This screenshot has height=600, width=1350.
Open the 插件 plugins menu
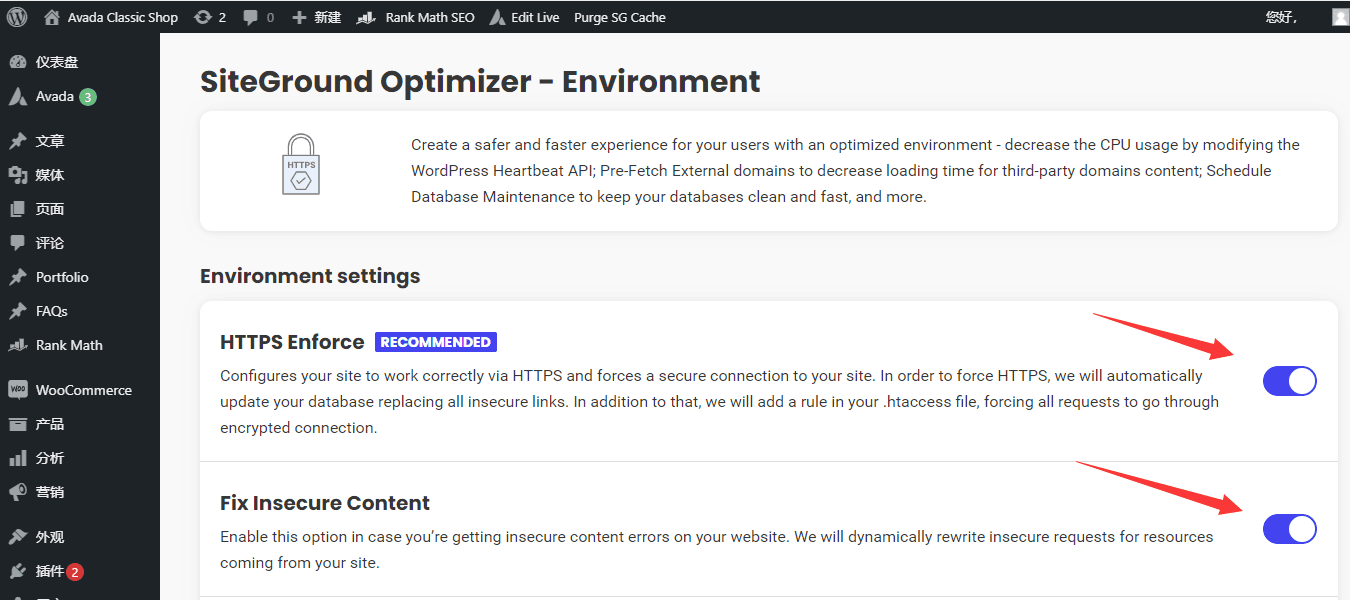(x=50, y=572)
